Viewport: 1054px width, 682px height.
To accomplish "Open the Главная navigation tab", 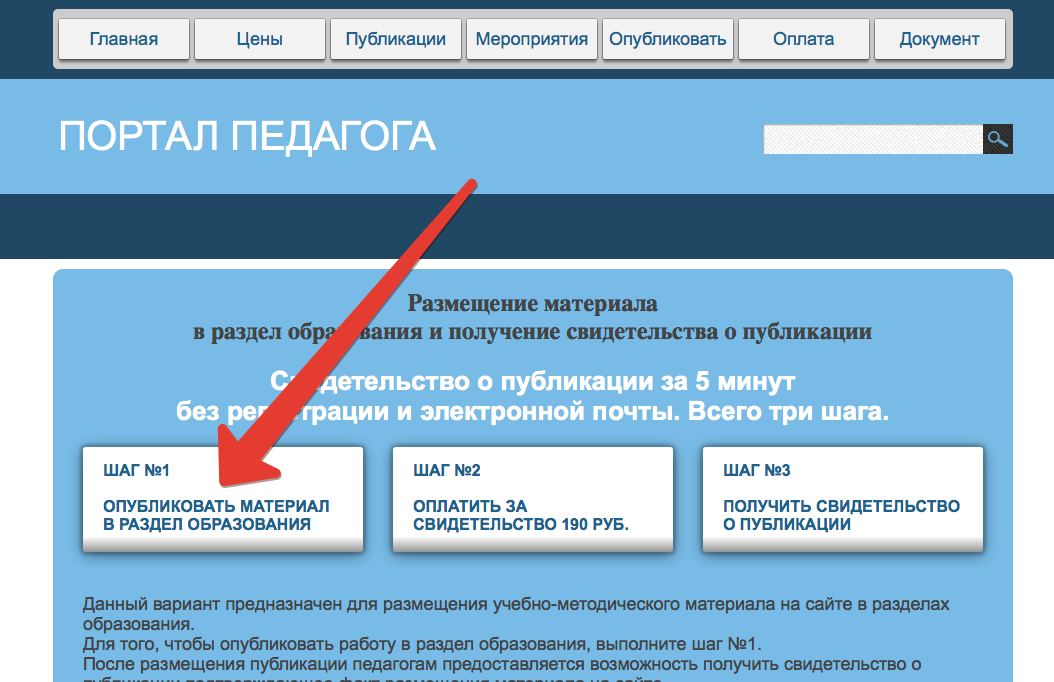I will click(124, 39).
